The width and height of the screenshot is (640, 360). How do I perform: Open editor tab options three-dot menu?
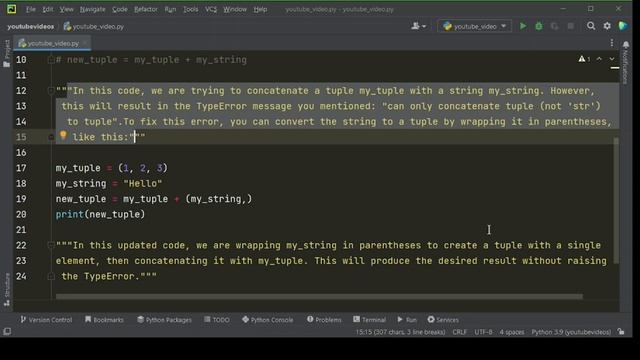(x=611, y=43)
